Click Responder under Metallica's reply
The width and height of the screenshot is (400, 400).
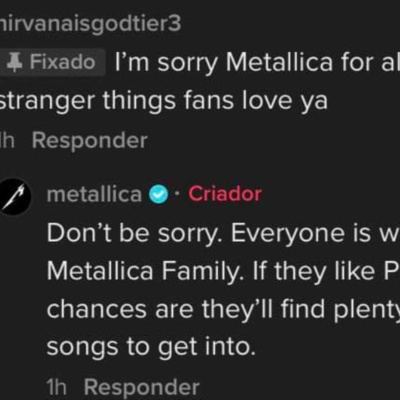point(142,387)
